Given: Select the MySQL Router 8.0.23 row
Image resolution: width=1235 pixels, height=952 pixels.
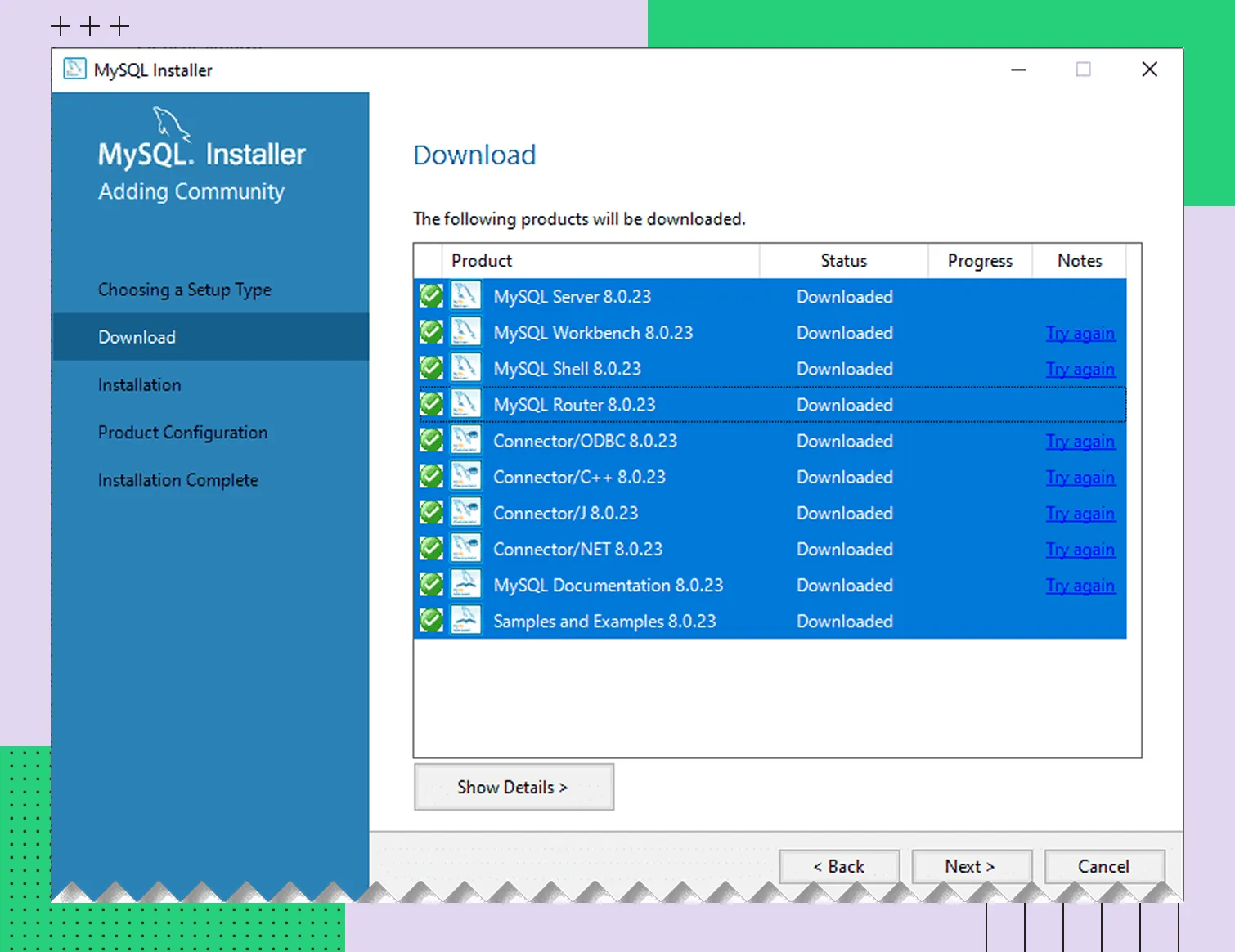Looking at the screenshot, I should coord(573,405).
